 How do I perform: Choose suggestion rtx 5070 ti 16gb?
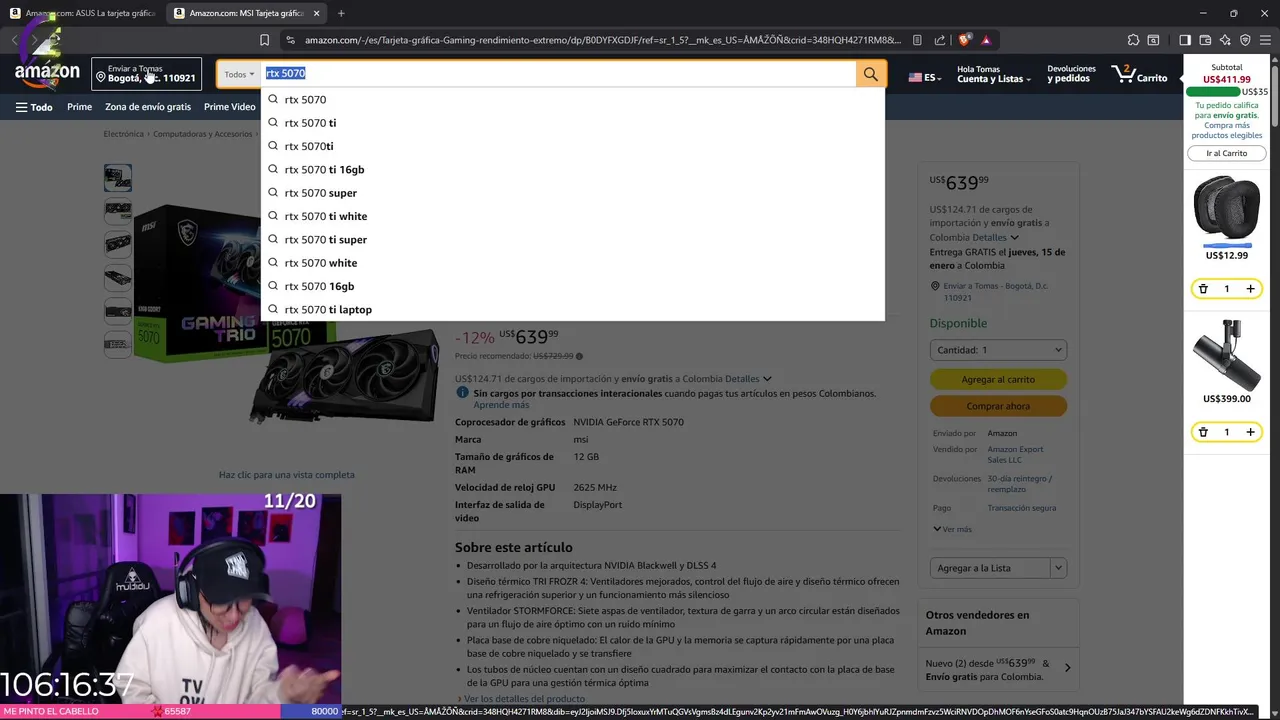click(572, 169)
